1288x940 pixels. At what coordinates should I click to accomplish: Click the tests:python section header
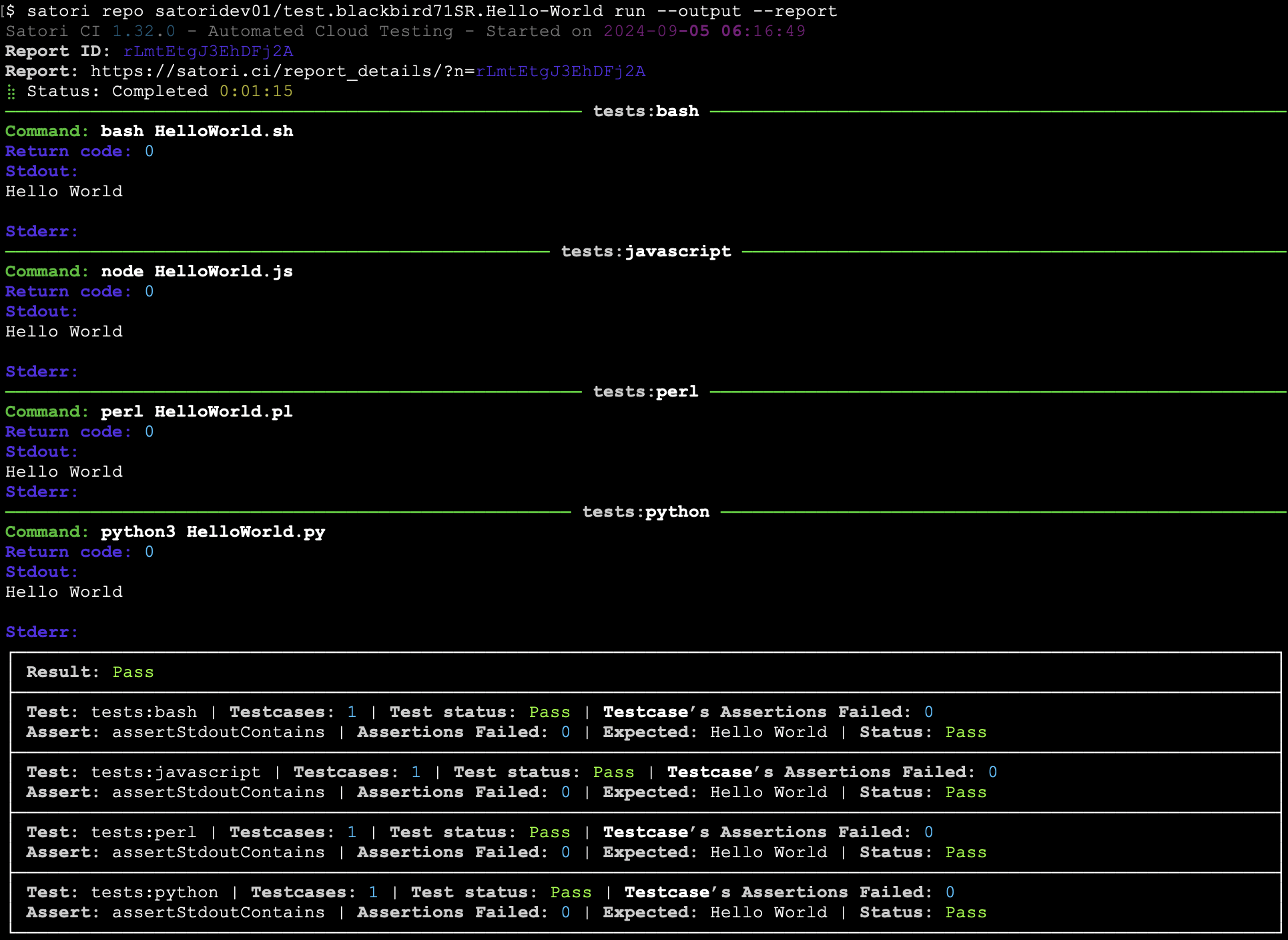tap(646, 512)
